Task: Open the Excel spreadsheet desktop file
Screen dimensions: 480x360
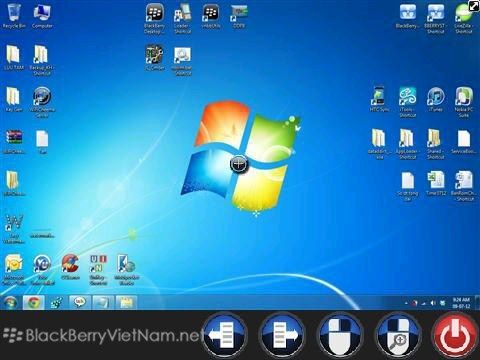Action: point(436,183)
